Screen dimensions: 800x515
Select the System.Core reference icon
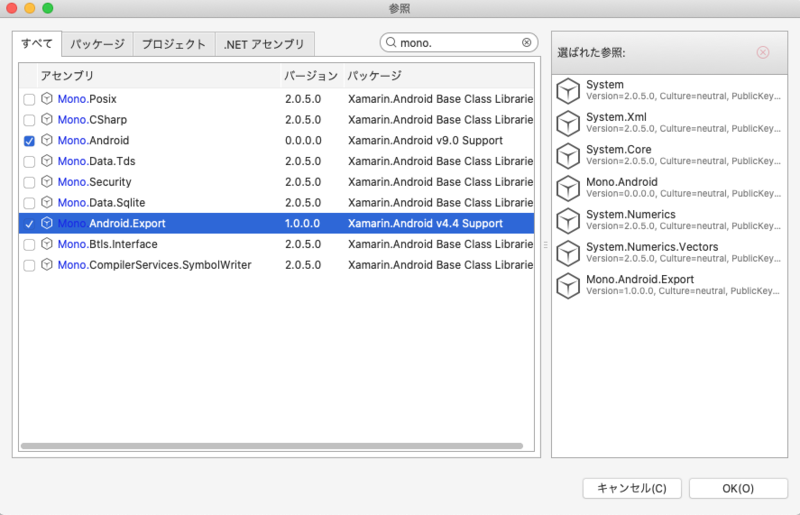pyautogui.click(x=568, y=156)
